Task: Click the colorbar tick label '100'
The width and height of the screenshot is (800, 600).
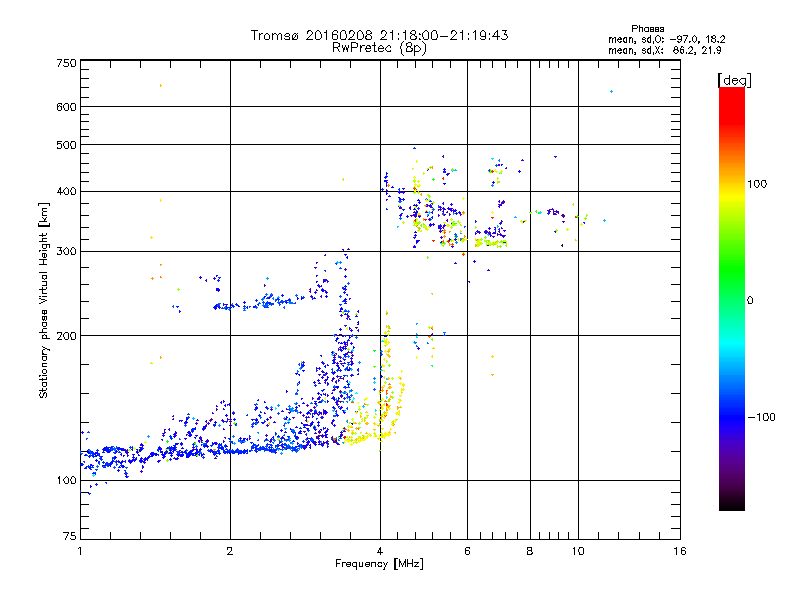Action: click(x=757, y=184)
